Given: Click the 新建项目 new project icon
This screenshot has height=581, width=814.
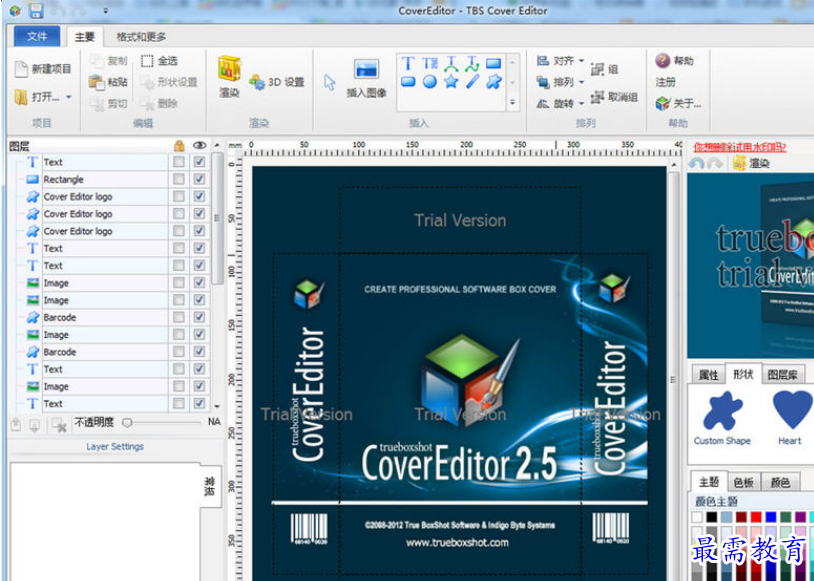Looking at the screenshot, I should pyautogui.click(x=22, y=69).
